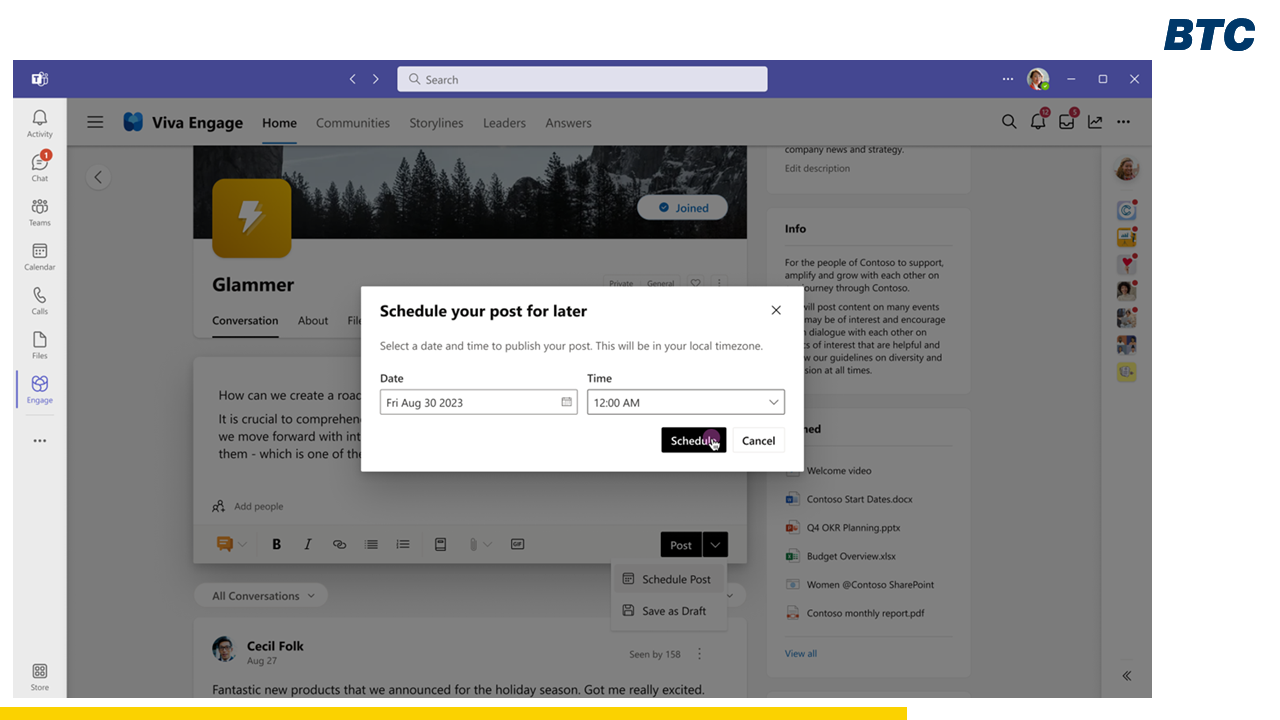Open the analytics chart icon

[1095, 122]
